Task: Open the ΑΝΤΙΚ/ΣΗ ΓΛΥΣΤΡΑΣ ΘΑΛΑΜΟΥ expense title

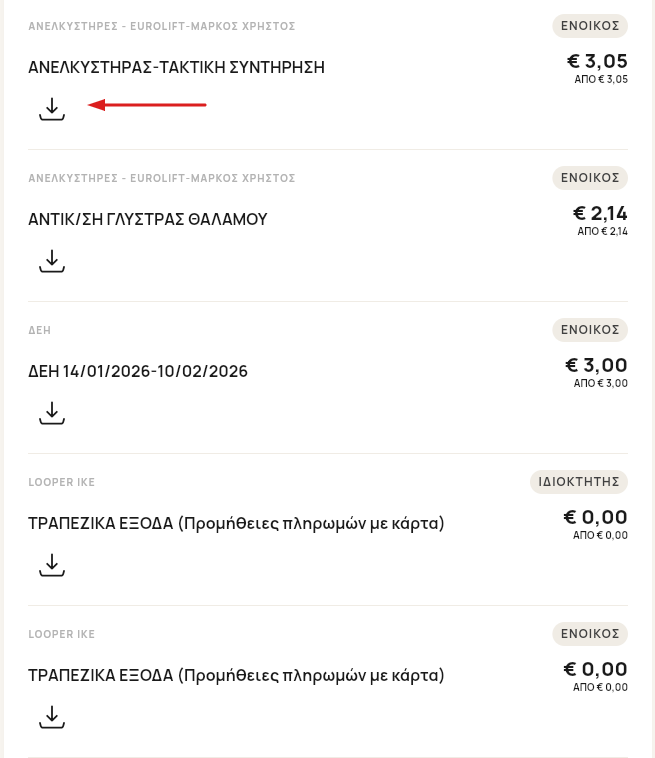Action: click(148, 220)
